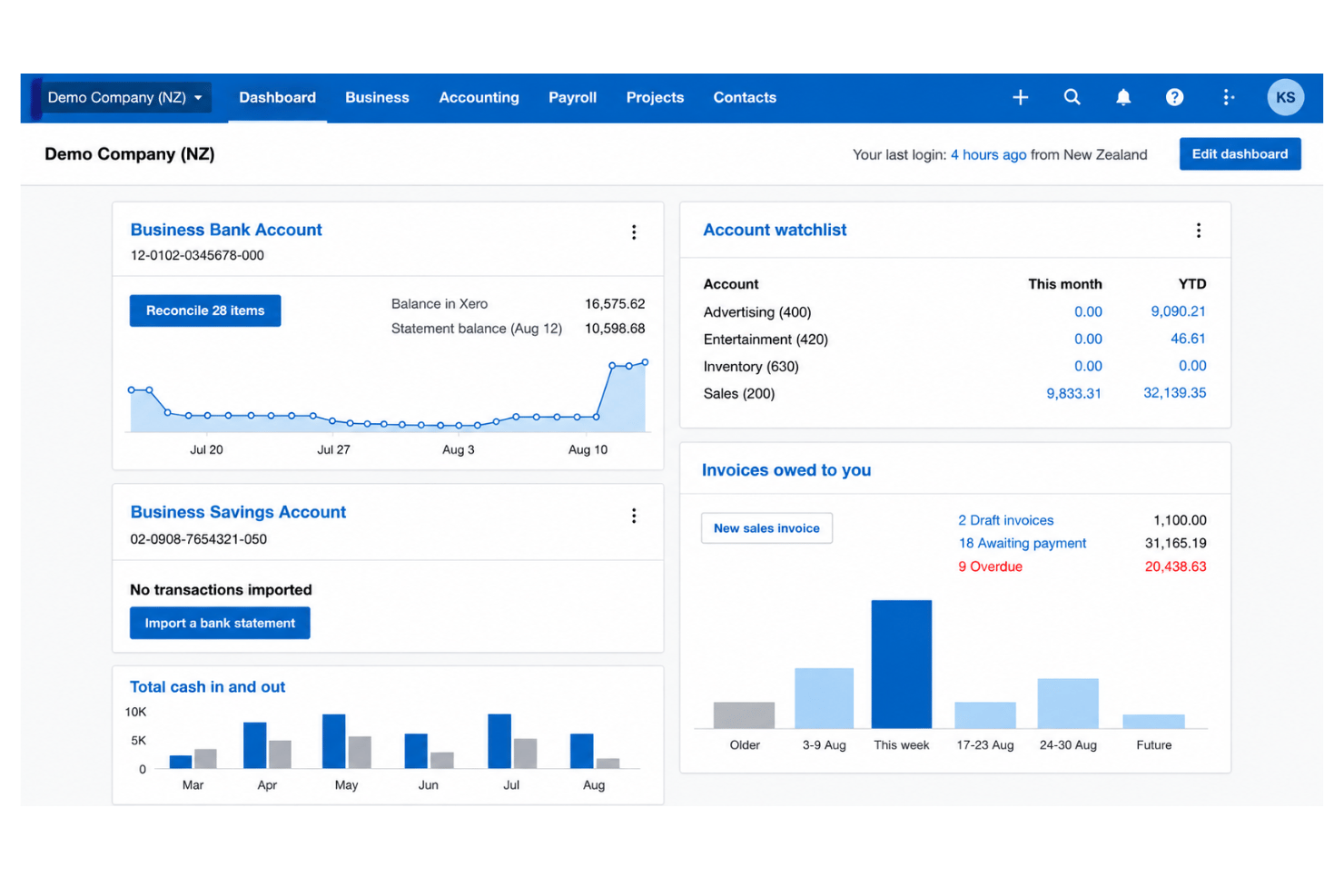Click the This week invoice bar
This screenshot has width=1344, height=896.
click(902, 664)
